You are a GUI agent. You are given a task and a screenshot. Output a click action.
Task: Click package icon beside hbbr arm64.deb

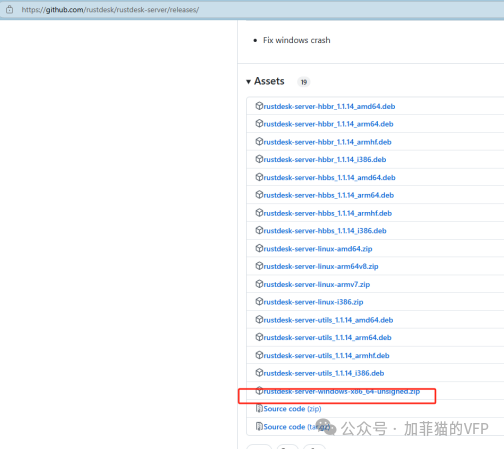click(x=259, y=124)
